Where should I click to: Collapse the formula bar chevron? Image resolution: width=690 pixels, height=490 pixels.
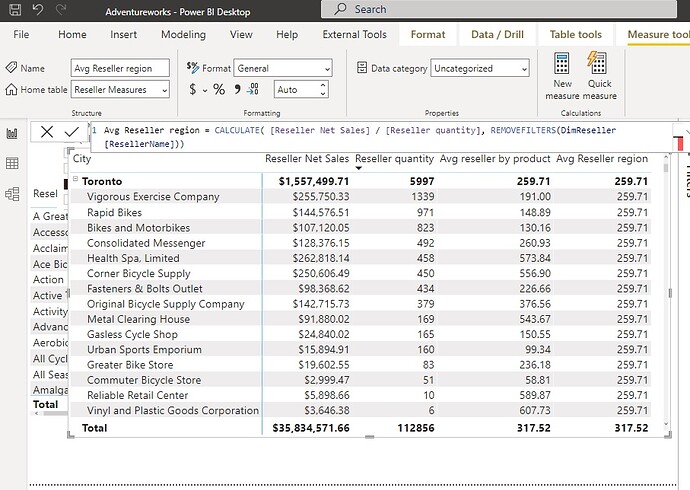point(687,131)
